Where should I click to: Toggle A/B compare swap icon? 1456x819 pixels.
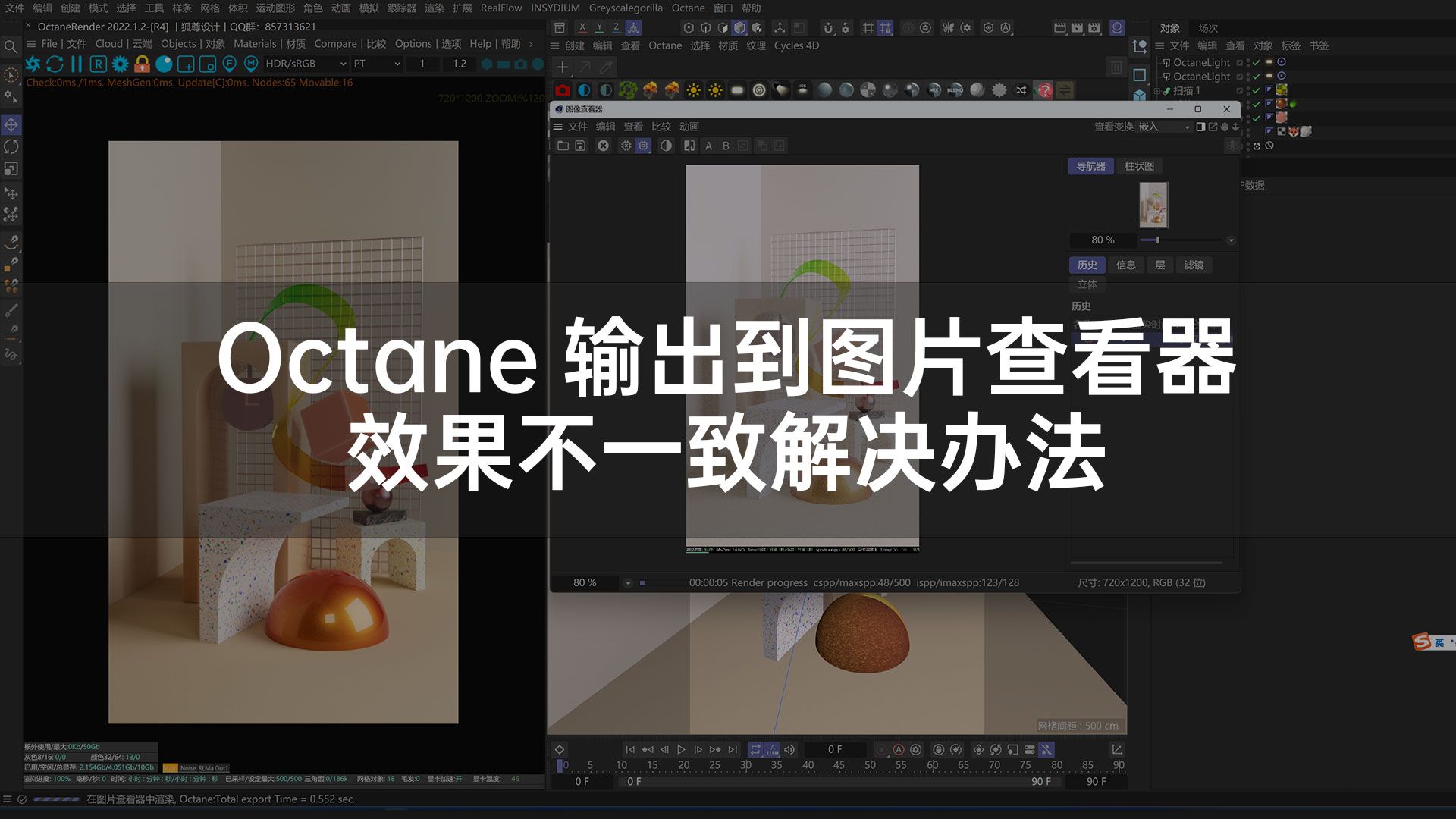(689, 146)
